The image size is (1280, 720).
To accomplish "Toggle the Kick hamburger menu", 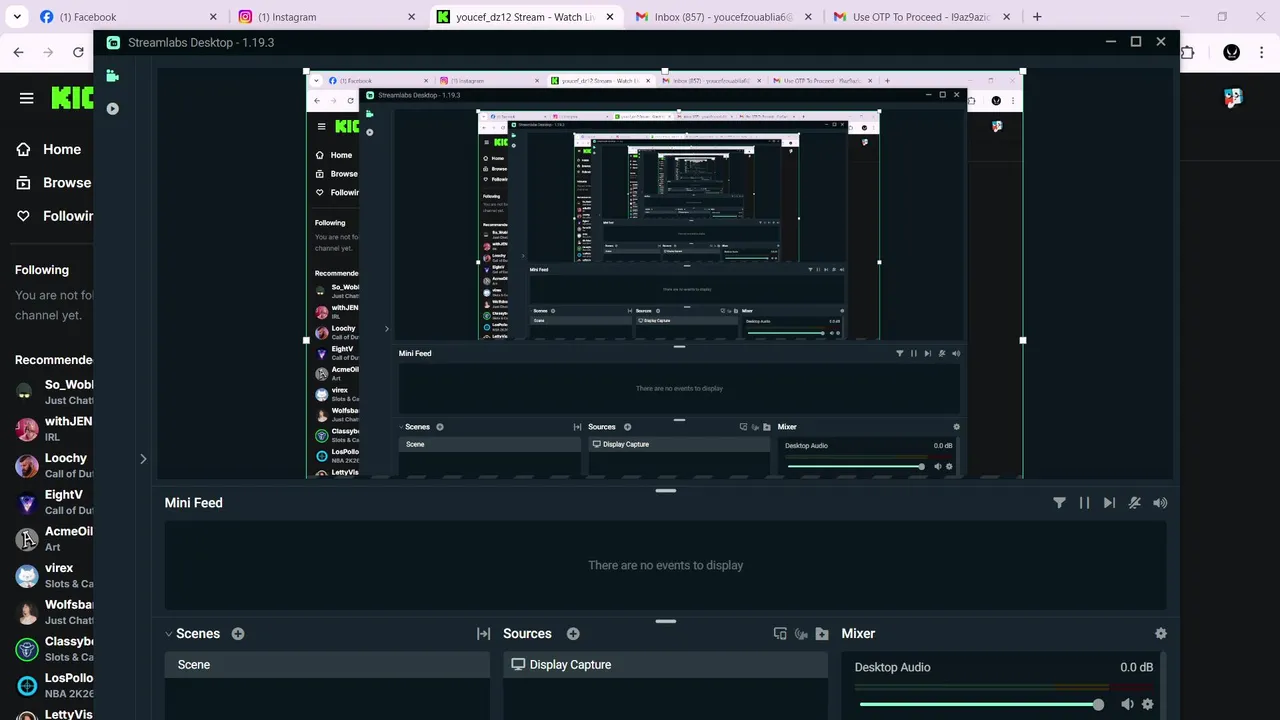I will point(27,98).
